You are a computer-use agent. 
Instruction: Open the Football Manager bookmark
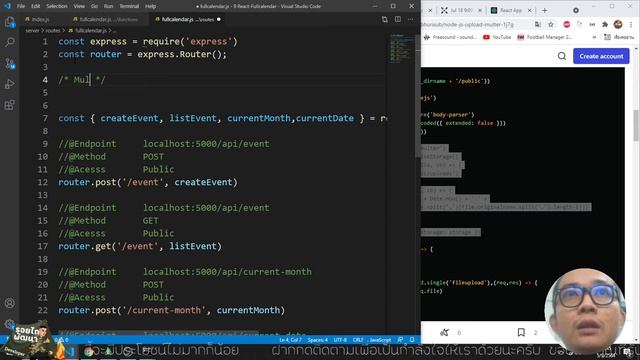[545, 37]
